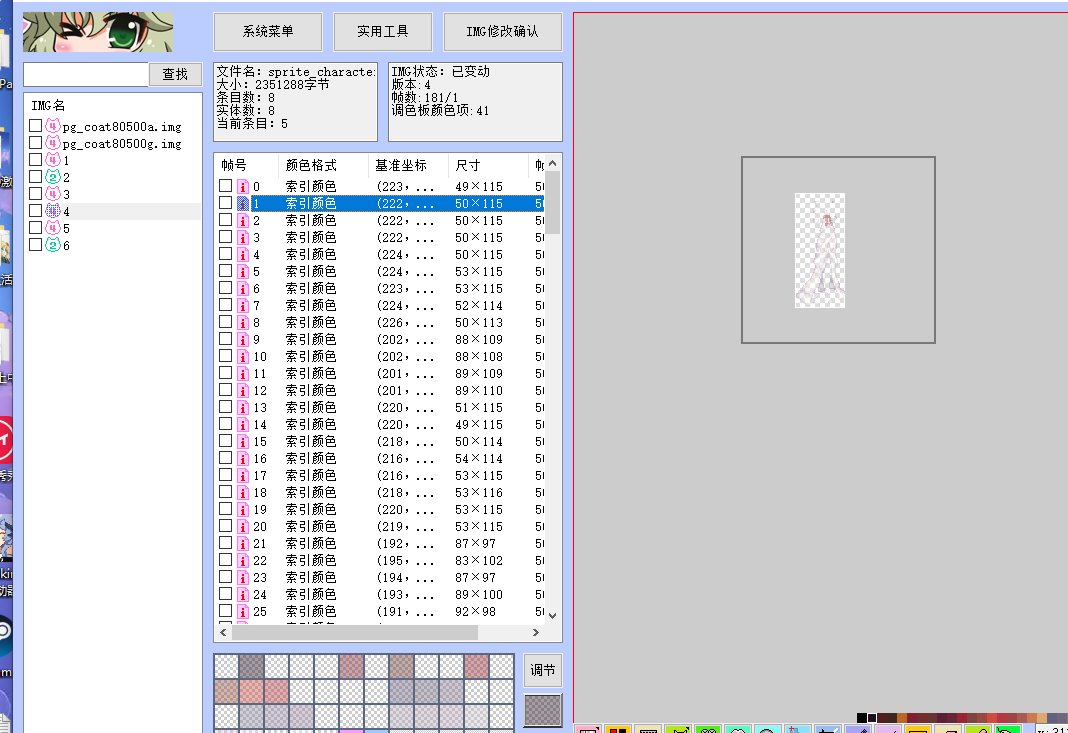Pick the orange-brown swatch in bottom color strip
The height and width of the screenshot is (733, 1068).
[x=902, y=717]
